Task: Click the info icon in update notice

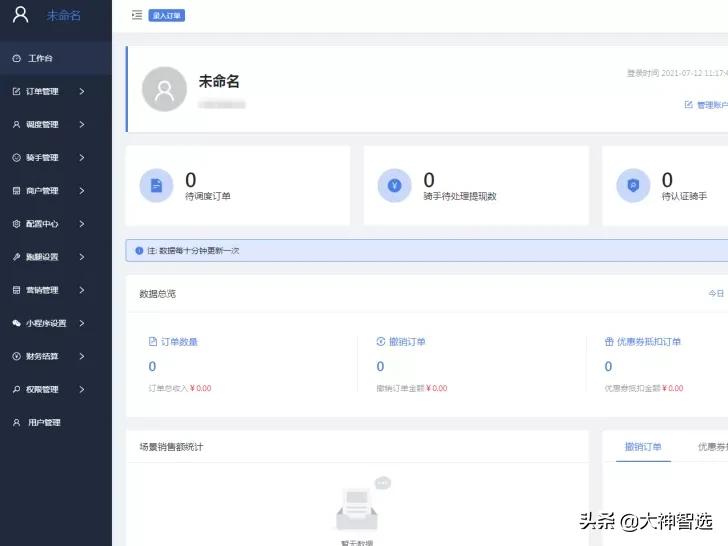Action: tap(139, 251)
